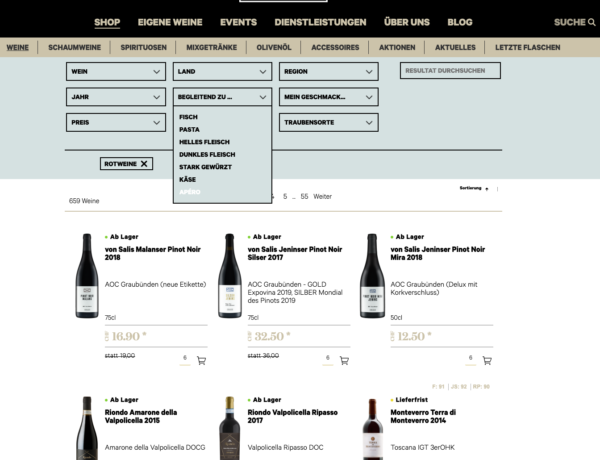
Task: Select KÄSE in the Begleitend zu list
Action: pos(188,179)
